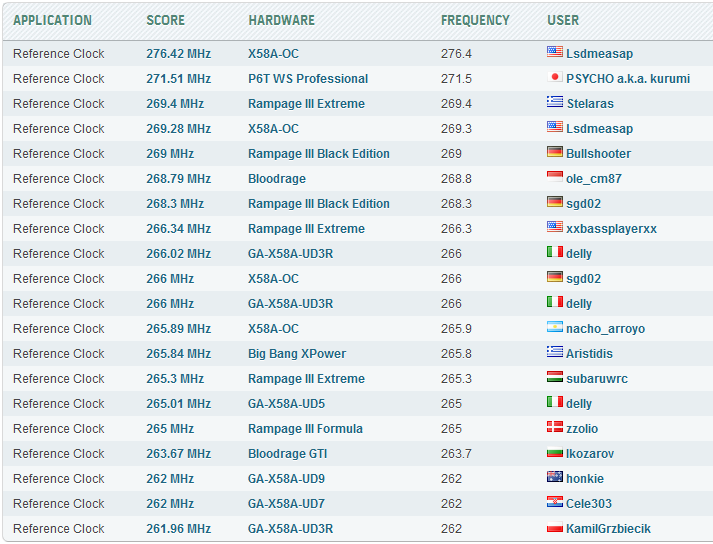Open user profile Cele303
The width and height of the screenshot is (713, 544).
click(589, 504)
